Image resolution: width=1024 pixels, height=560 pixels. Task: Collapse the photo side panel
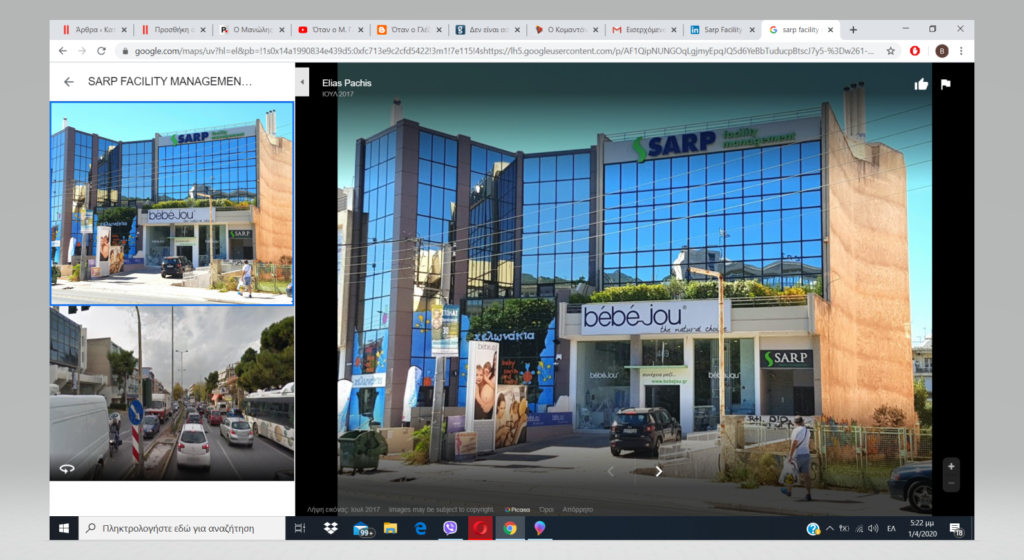302,82
